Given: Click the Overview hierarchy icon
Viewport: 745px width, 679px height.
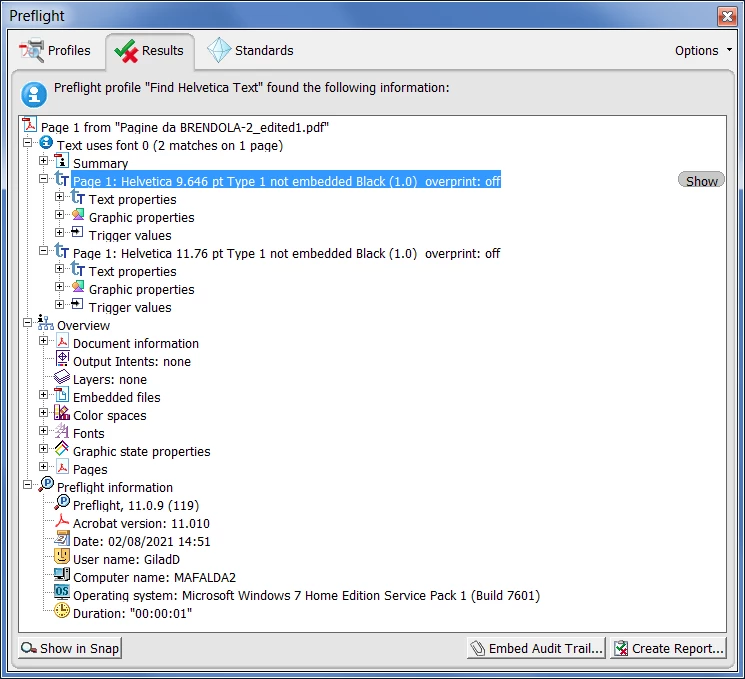Looking at the screenshot, I should [x=46, y=323].
